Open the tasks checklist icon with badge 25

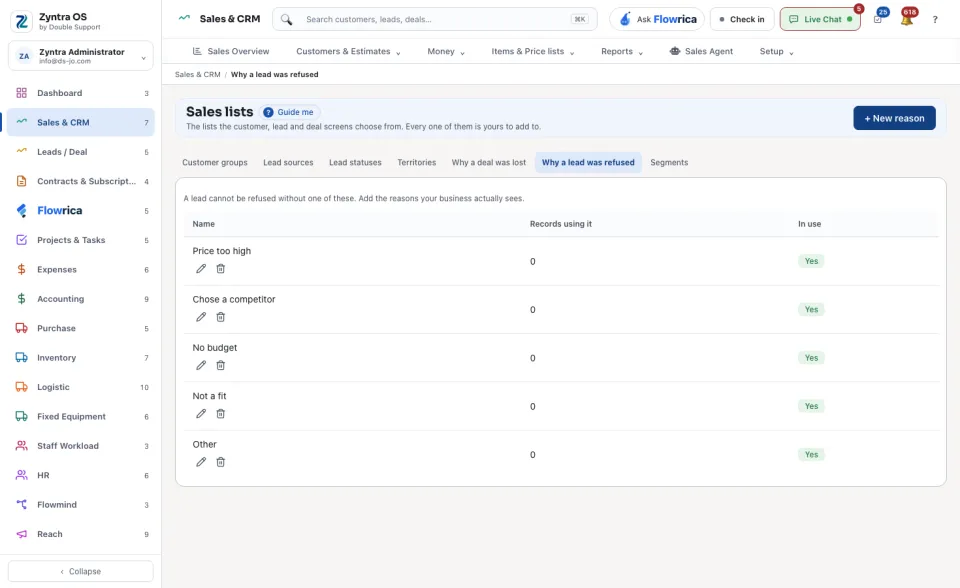(878, 19)
